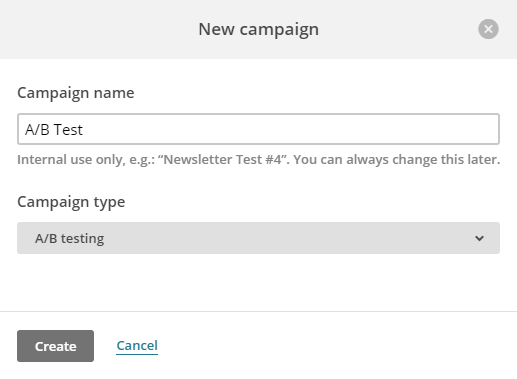This screenshot has height=379, width=517.
Task: Click the New campaign dialog title
Action: click(258, 29)
